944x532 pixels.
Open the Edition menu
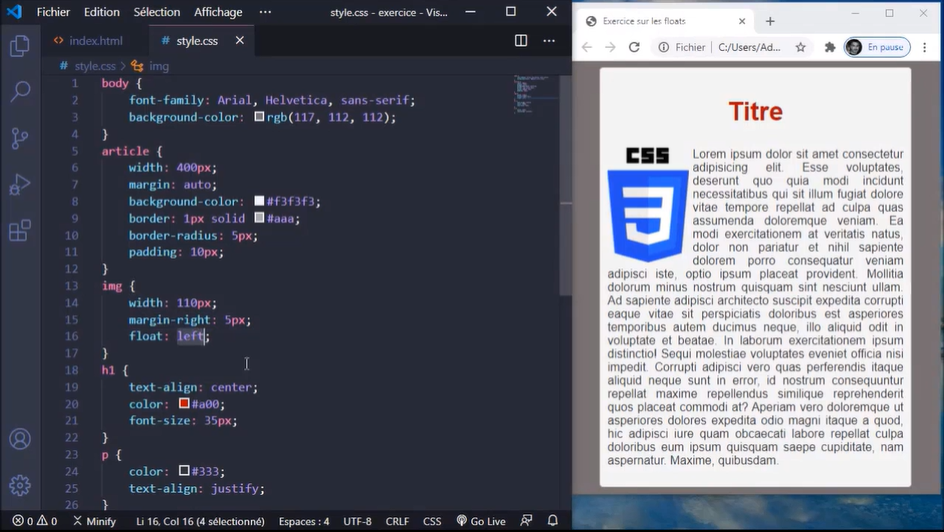[x=102, y=12]
